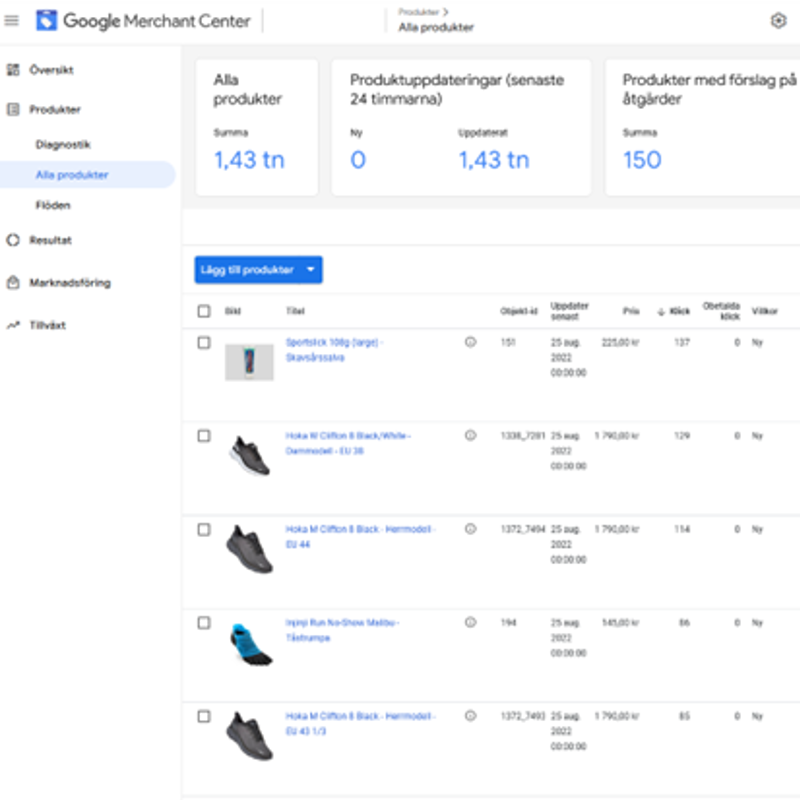The image size is (800, 800).
Task: Open the hamburger main menu
Action: (x=12, y=21)
